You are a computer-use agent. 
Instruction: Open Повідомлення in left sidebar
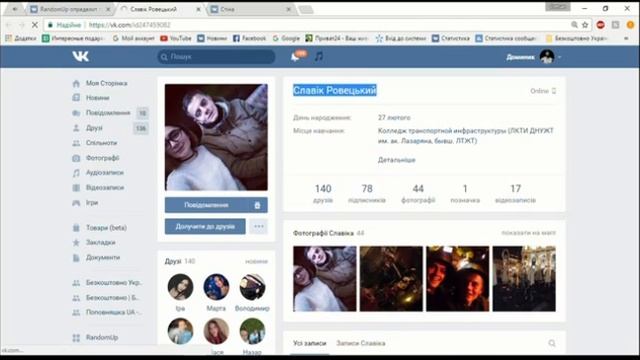pos(108,113)
